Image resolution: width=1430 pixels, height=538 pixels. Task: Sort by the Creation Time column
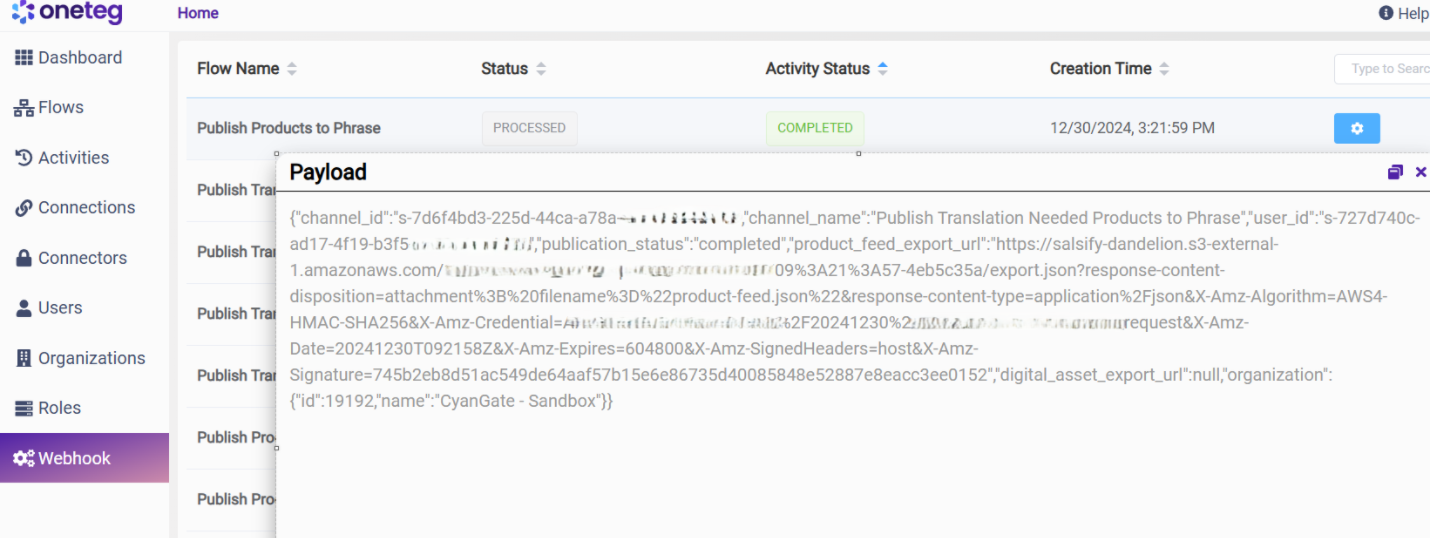(1164, 69)
